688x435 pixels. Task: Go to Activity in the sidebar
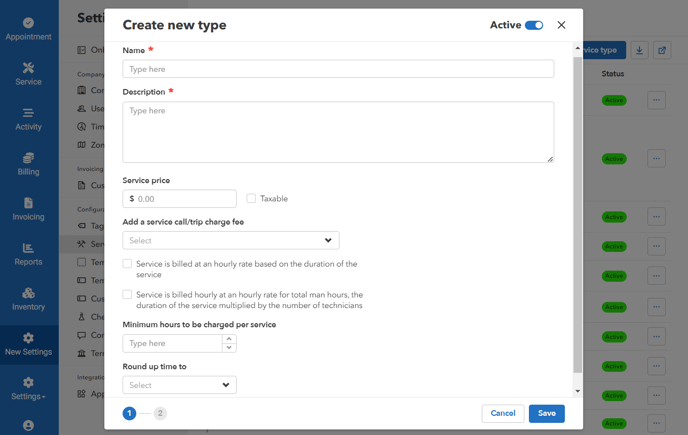28,119
